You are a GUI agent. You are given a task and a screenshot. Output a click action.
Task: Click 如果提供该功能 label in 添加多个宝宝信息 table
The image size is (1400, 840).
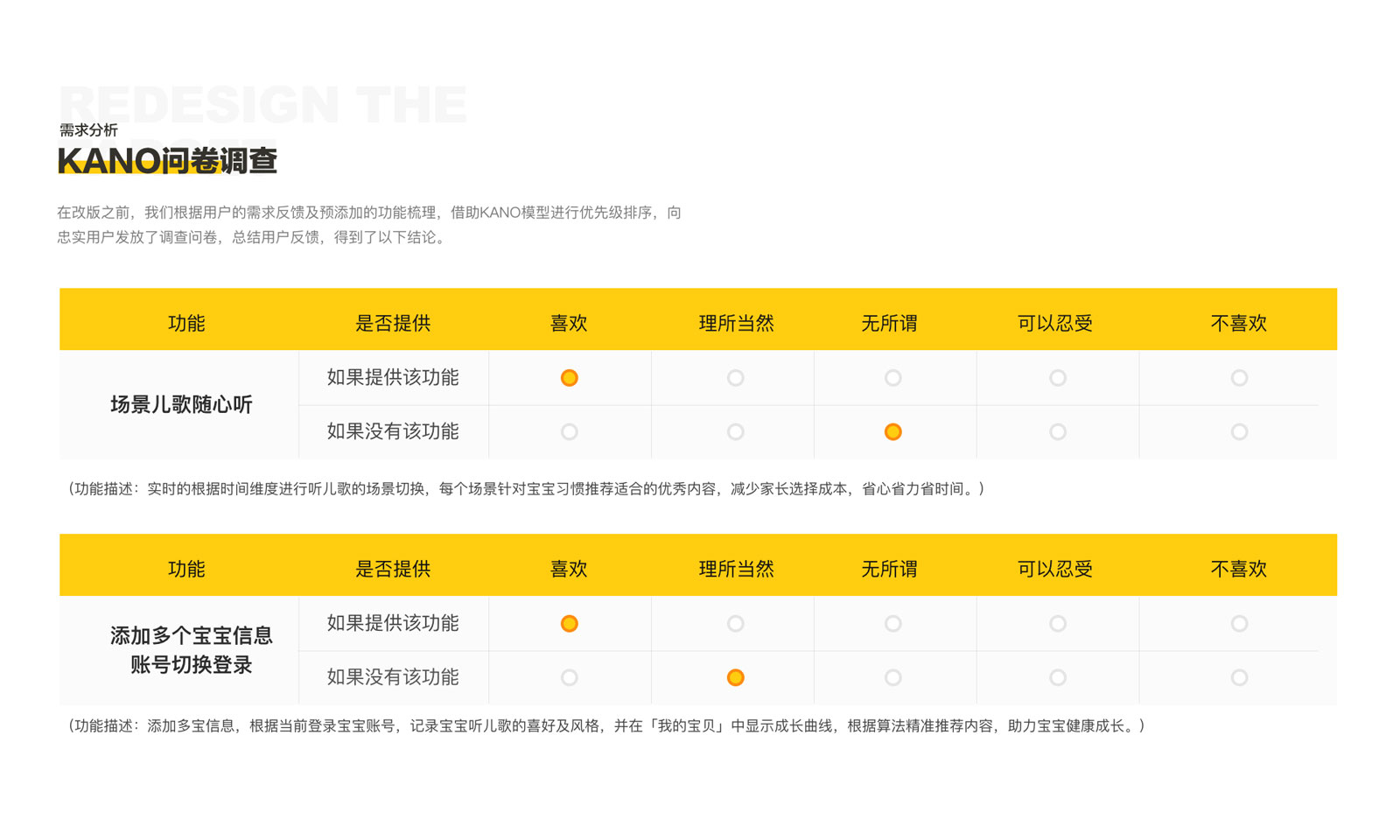[x=393, y=623]
